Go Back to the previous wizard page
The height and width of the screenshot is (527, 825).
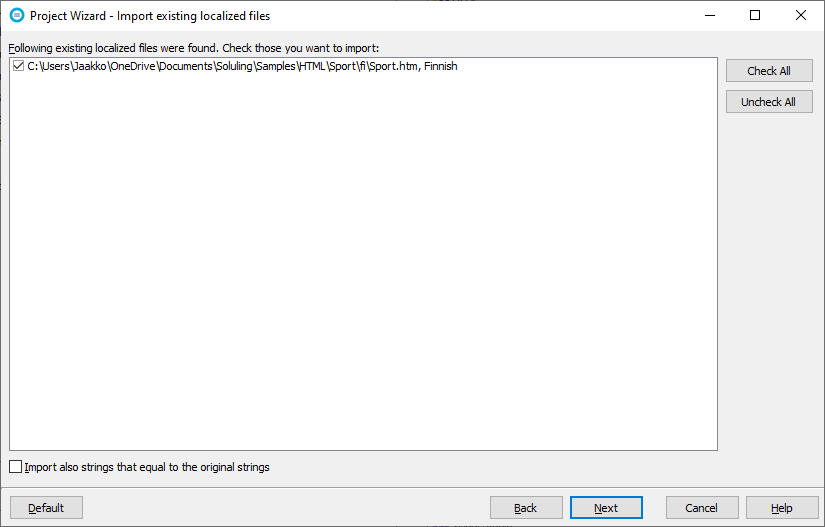(x=526, y=508)
